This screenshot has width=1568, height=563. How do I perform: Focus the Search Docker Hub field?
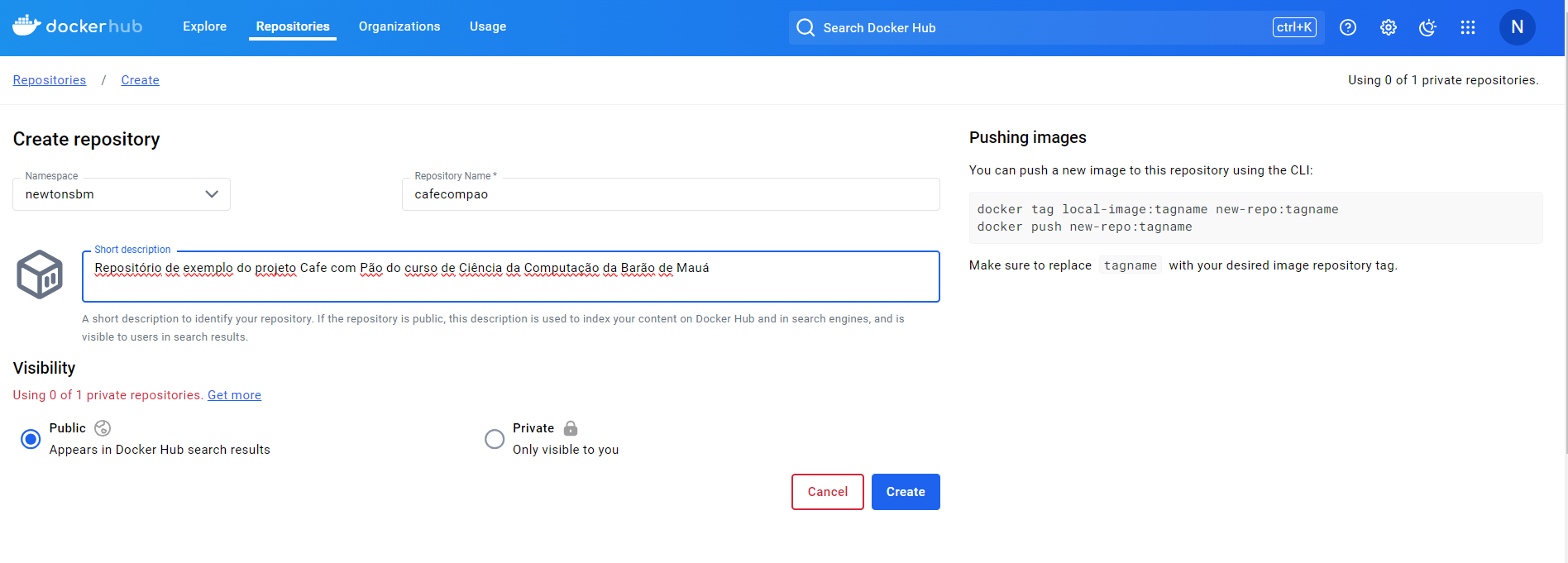[x=1056, y=27]
